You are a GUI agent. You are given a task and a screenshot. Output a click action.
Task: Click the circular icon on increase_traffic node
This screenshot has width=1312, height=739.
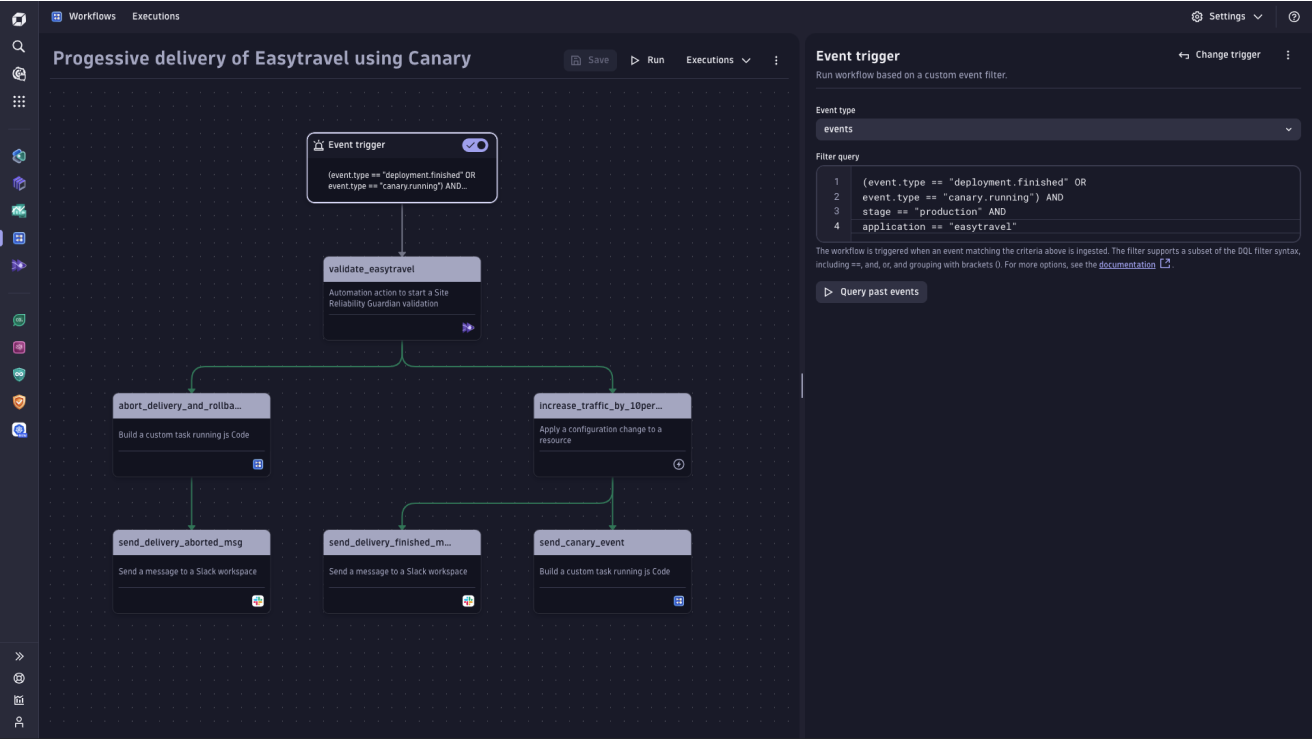pos(679,464)
